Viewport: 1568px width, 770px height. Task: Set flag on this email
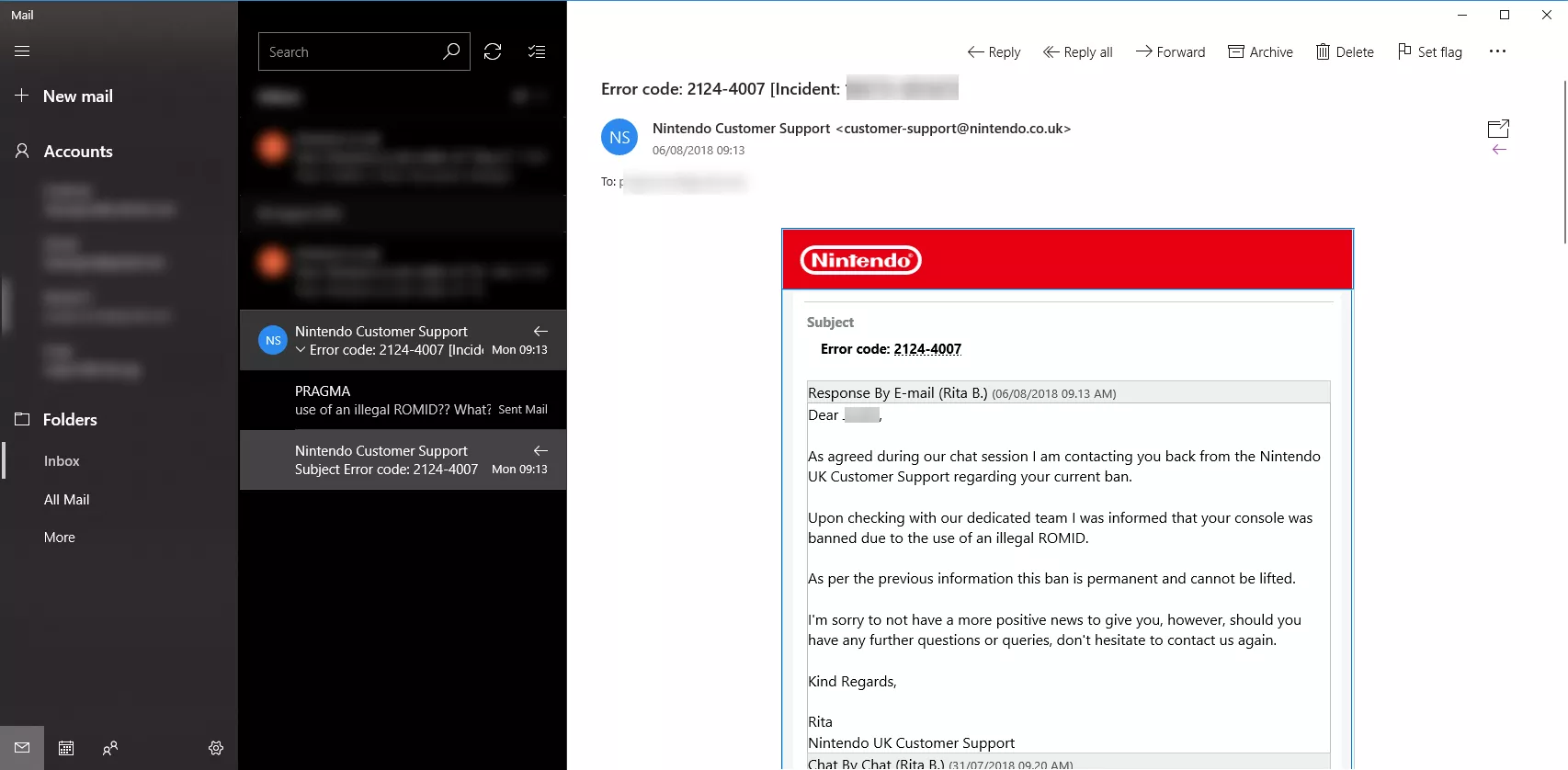coord(1429,51)
